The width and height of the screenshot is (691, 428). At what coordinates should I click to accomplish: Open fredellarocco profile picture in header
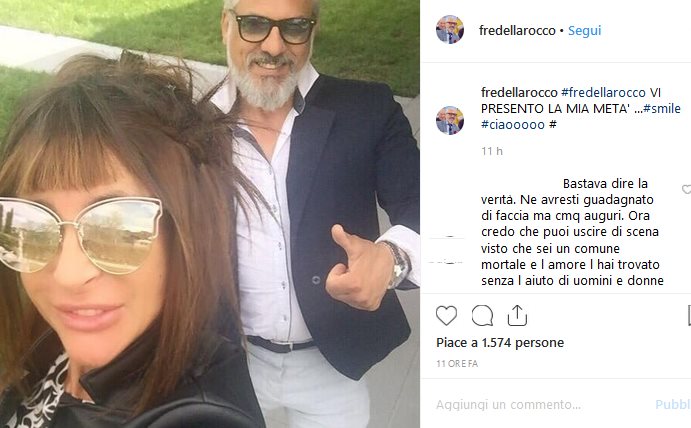pyautogui.click(x=450, y=30)
